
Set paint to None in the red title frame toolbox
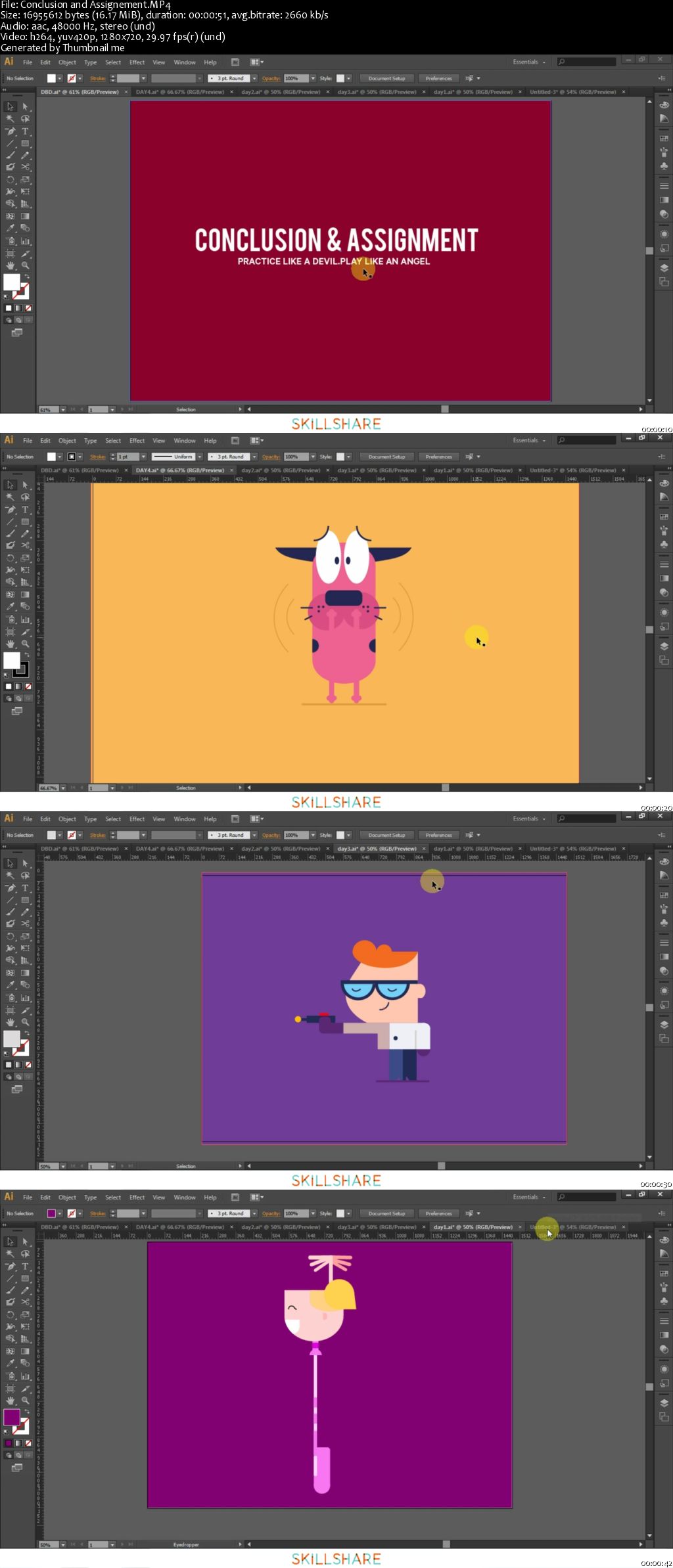click(28, 307)
